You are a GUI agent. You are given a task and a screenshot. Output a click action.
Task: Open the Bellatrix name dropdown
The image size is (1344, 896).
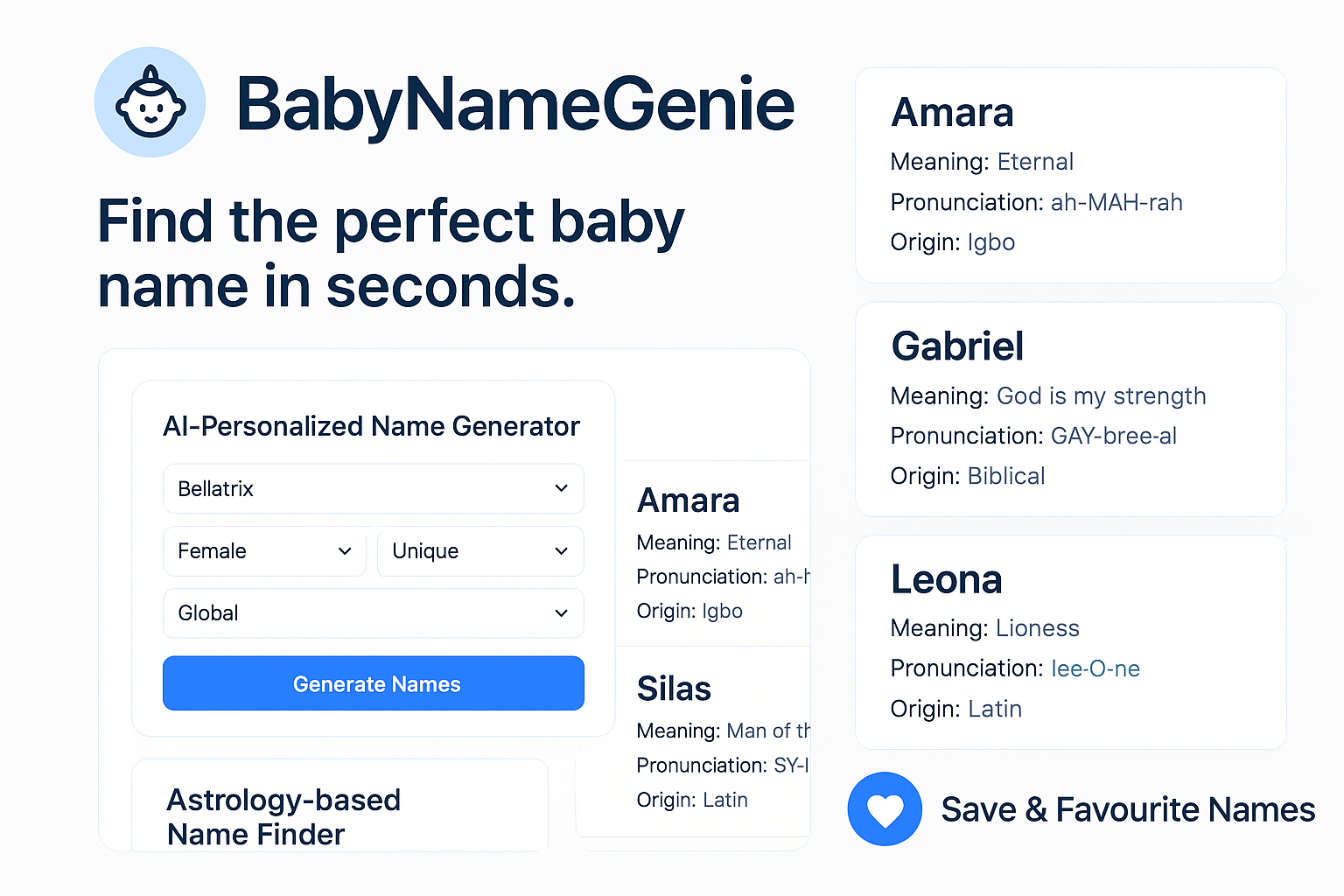374,488
